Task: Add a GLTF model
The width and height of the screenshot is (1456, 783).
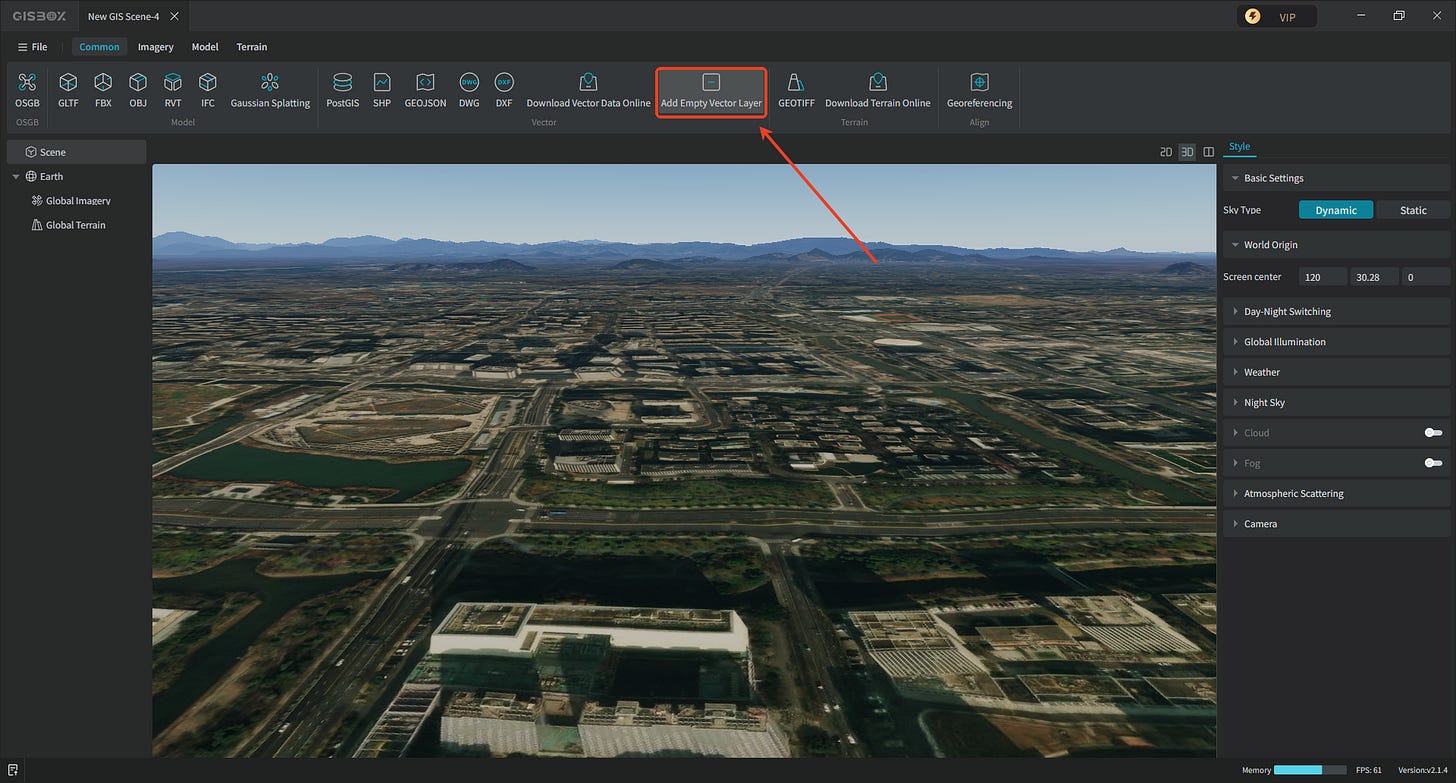Action: click(68, 90)
